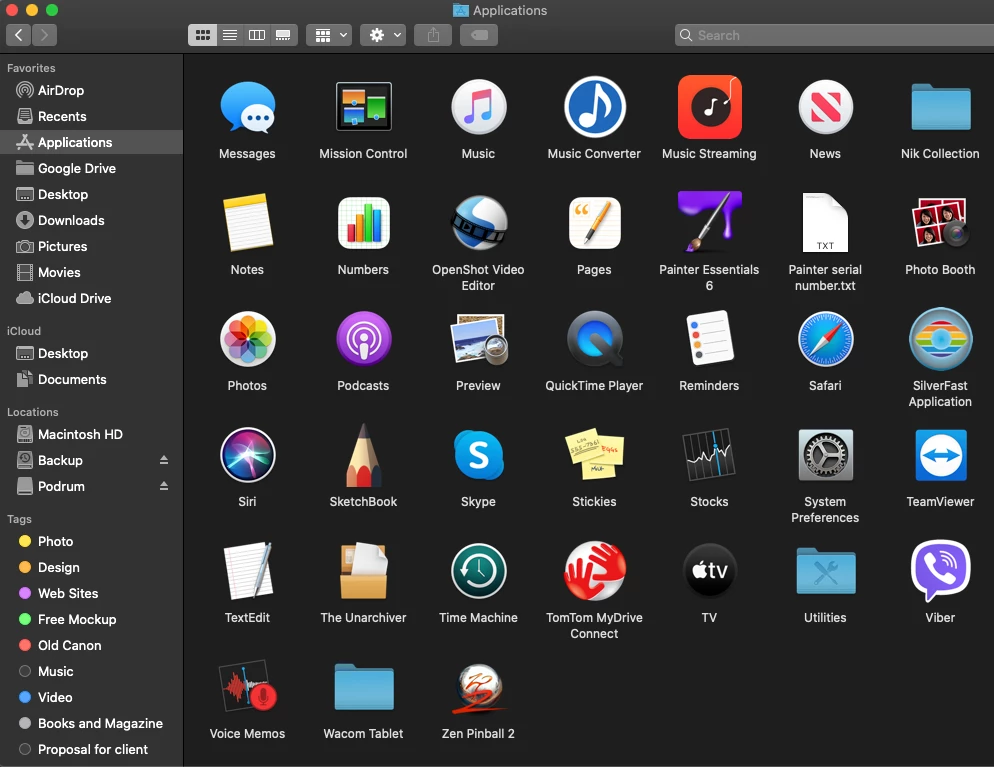Open Siri
Screen dimensions: 994x767
click(x=247, y=455)
